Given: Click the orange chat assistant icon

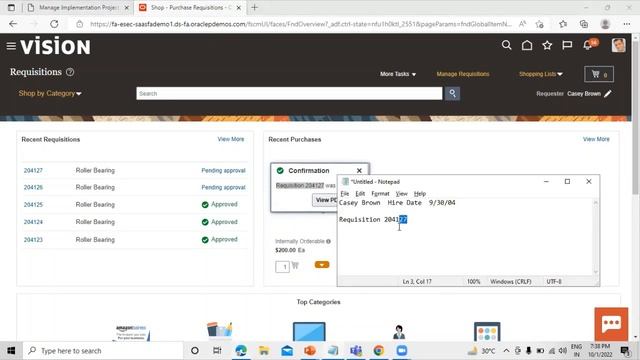Looking at the screenshot, I should click(611, 324).
